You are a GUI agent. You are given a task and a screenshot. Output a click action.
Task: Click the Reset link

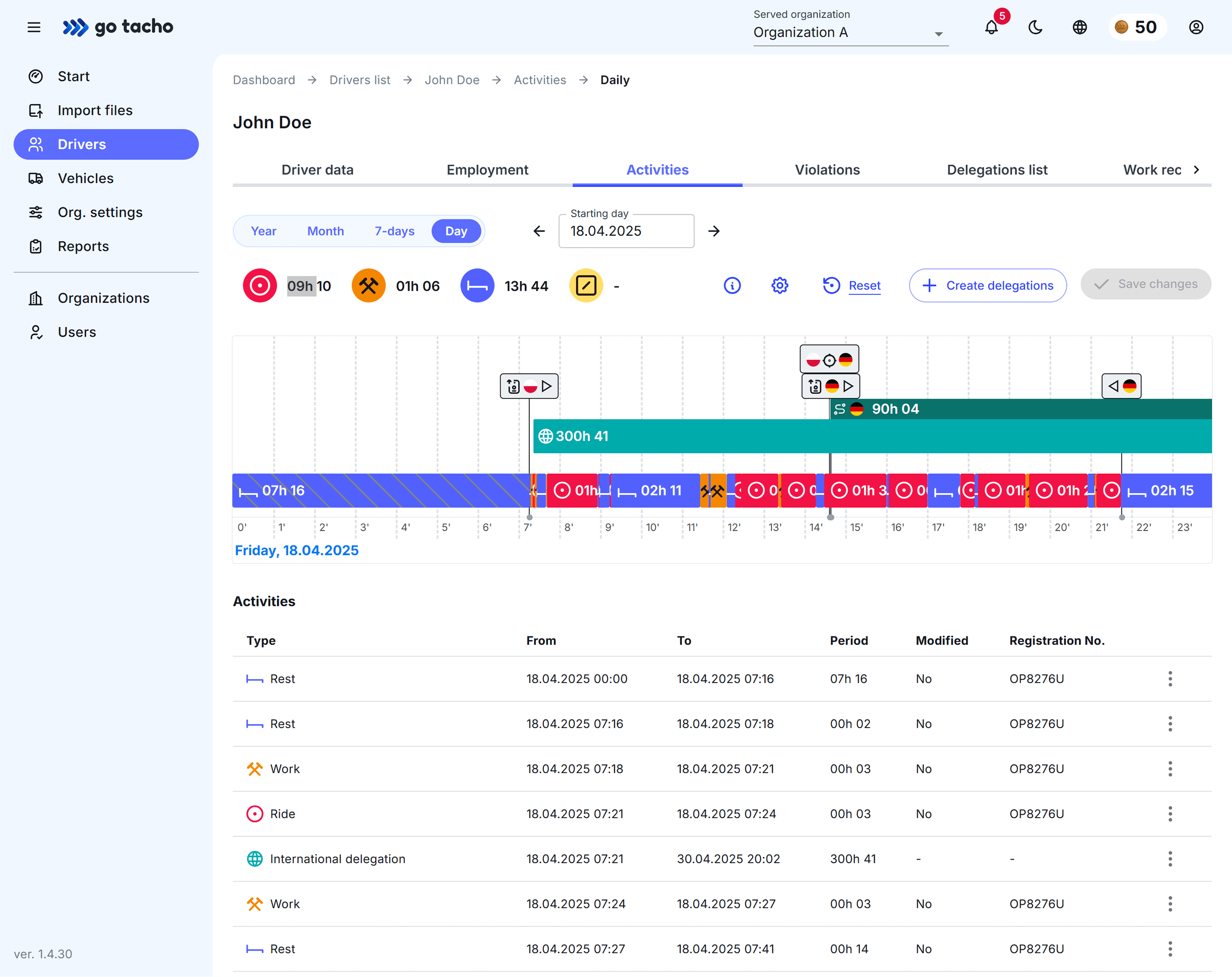click(864, 285)
